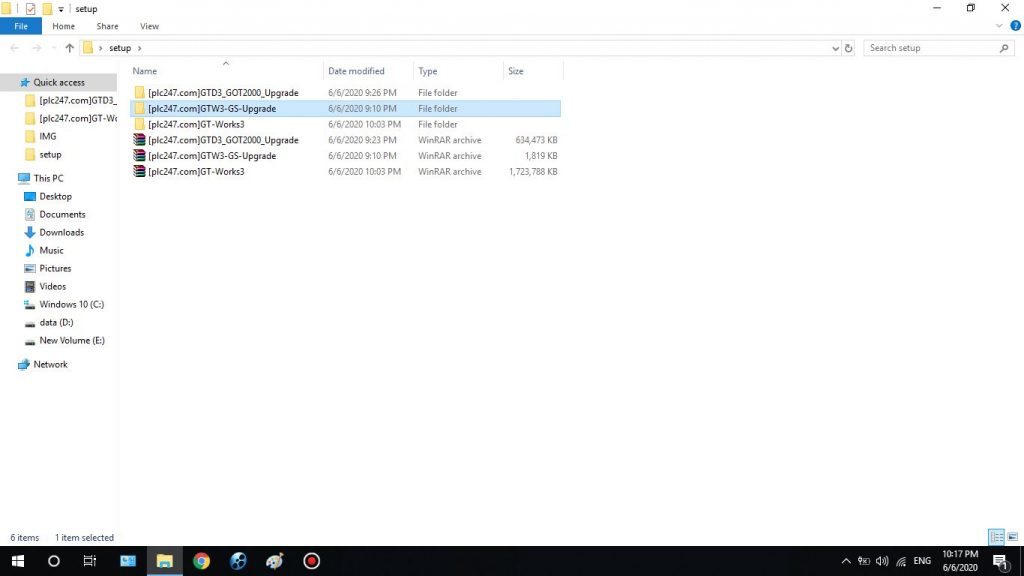
Task: Select Network in navigation pane
Action: pyautogui.click(x=50, y=364)
